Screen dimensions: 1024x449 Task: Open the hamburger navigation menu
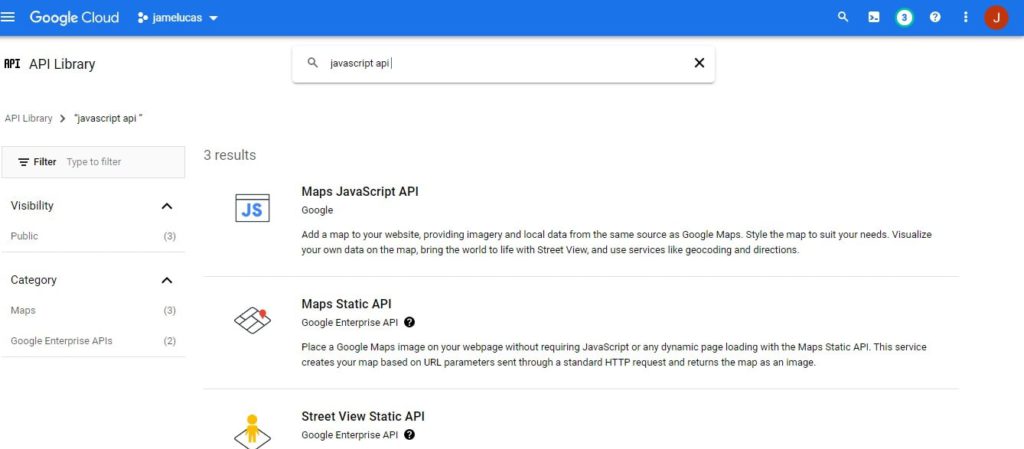9,17
